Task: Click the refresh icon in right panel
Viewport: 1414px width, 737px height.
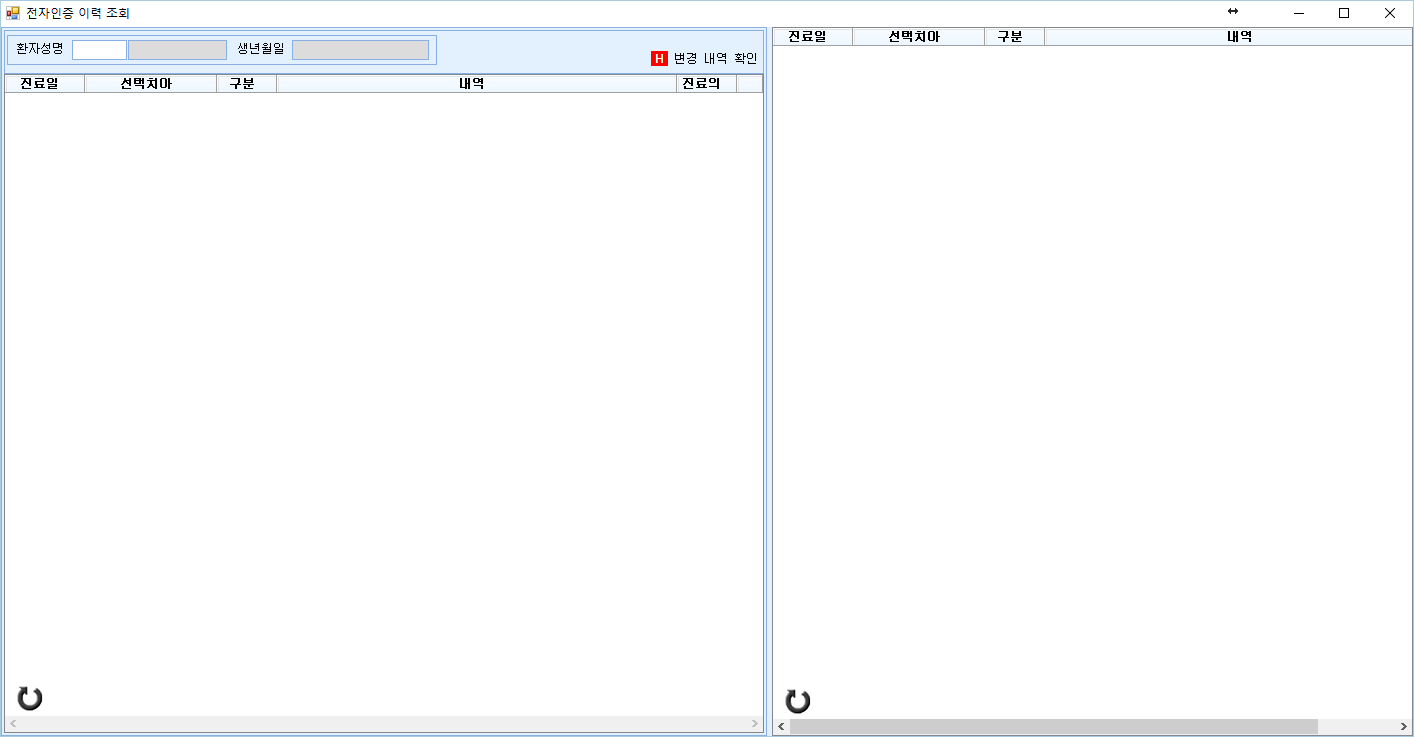Action: coord(797,701)
